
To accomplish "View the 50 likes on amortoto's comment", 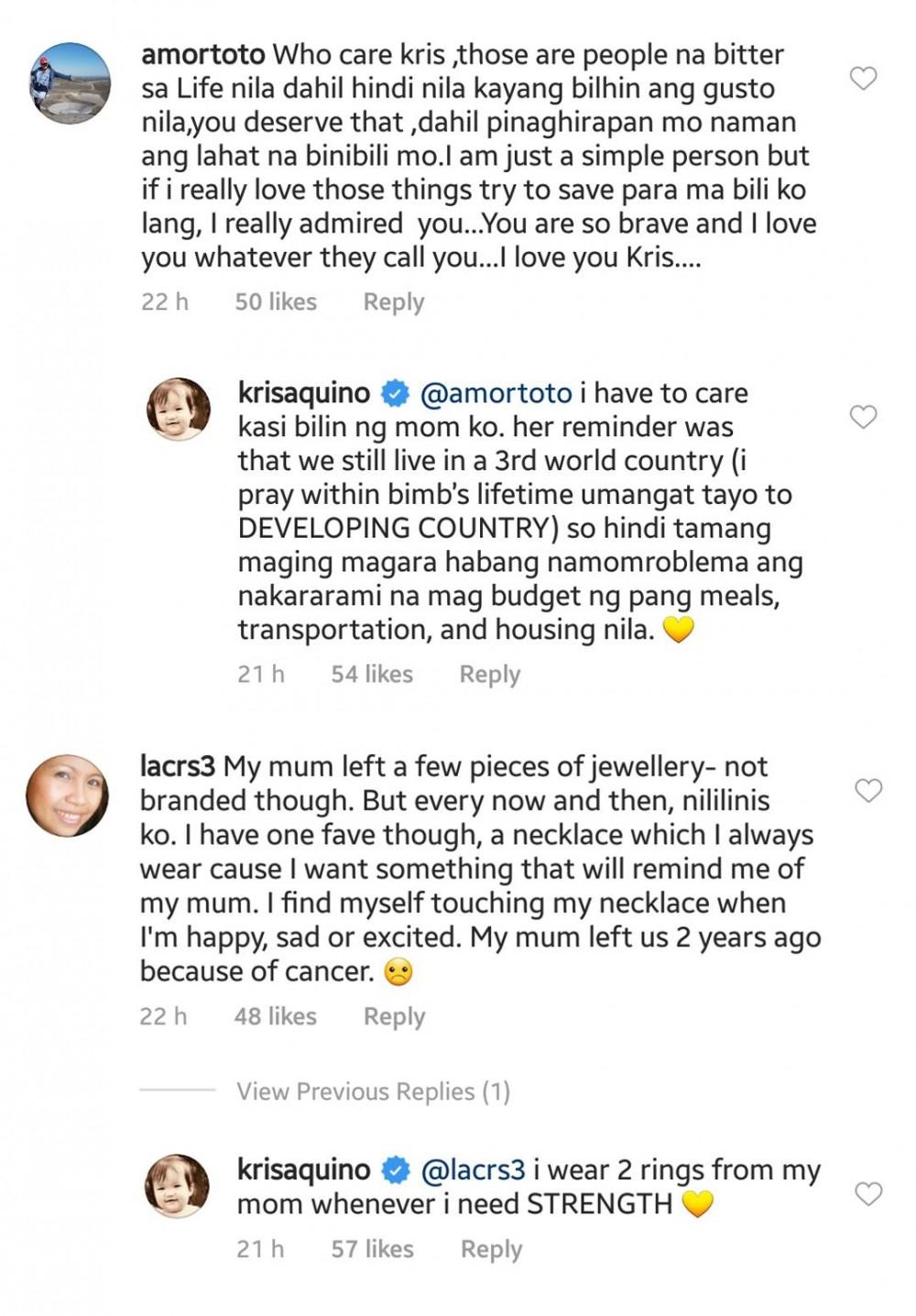I will click(275, 302).
